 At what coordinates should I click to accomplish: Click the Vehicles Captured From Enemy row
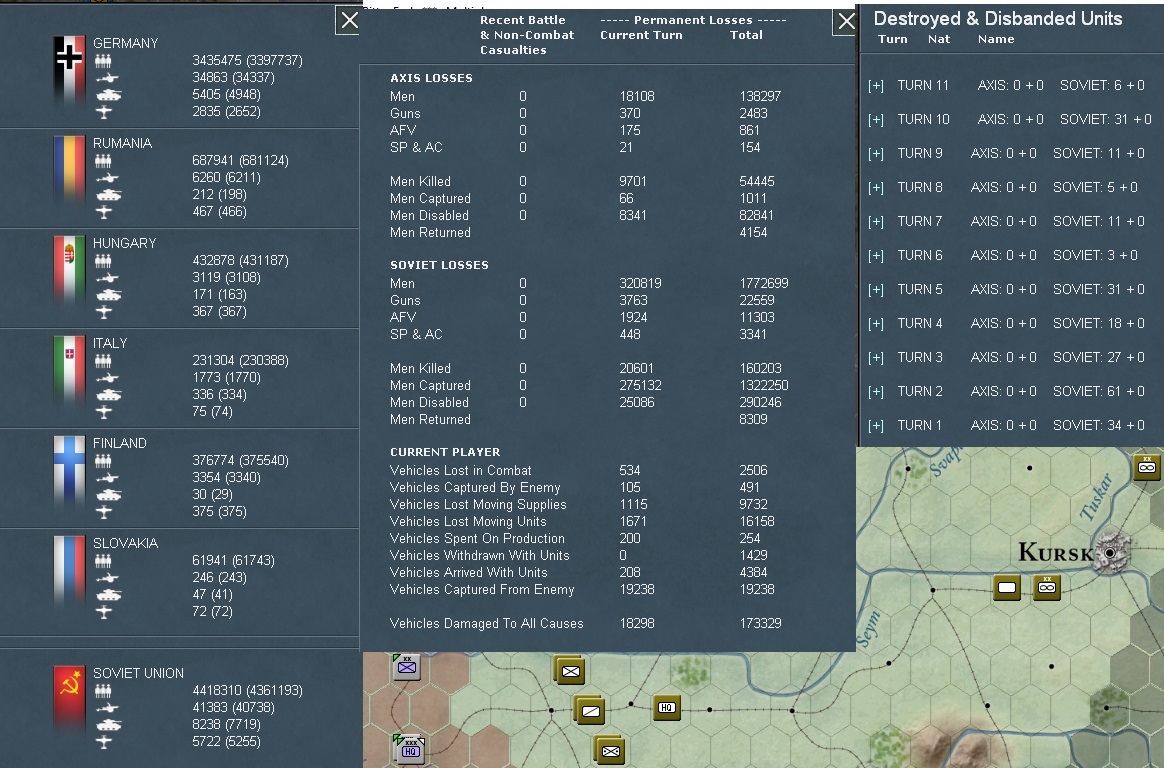[582, 590]
